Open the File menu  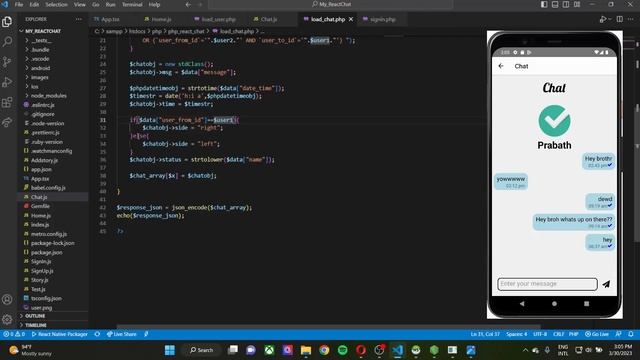(x=19, y=4)
